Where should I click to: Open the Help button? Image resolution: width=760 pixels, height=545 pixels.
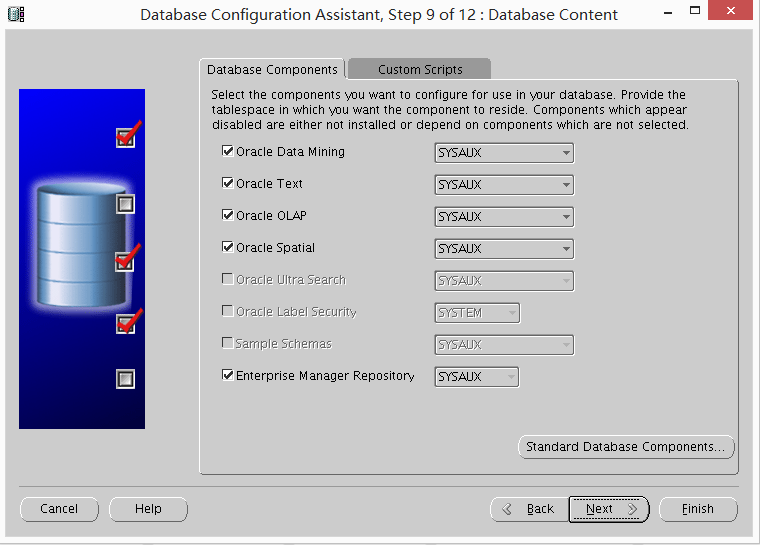point(148,509)
